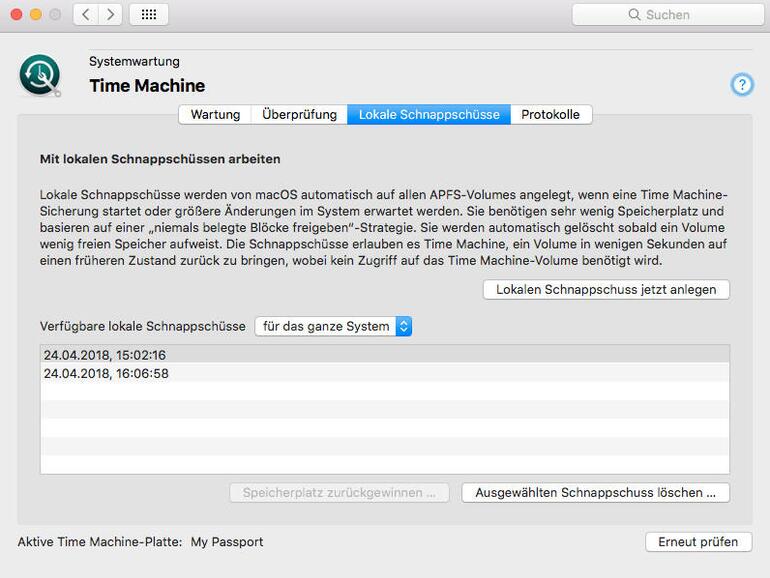The image size is (770, 578).
Task: Switch to the Überprüfung tab
Action: [300, 114]
